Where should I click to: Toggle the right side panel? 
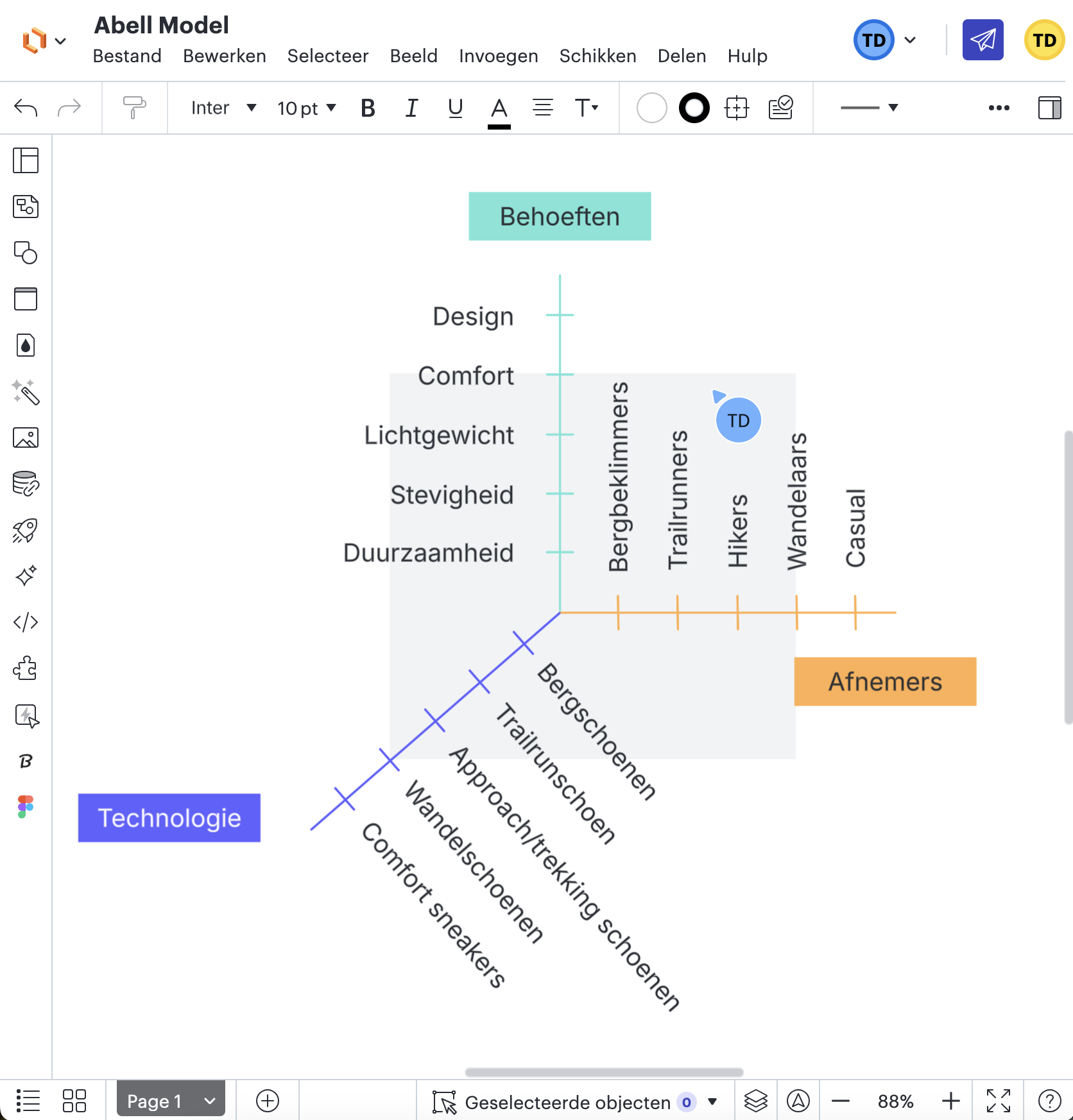tap(1049, 108)
